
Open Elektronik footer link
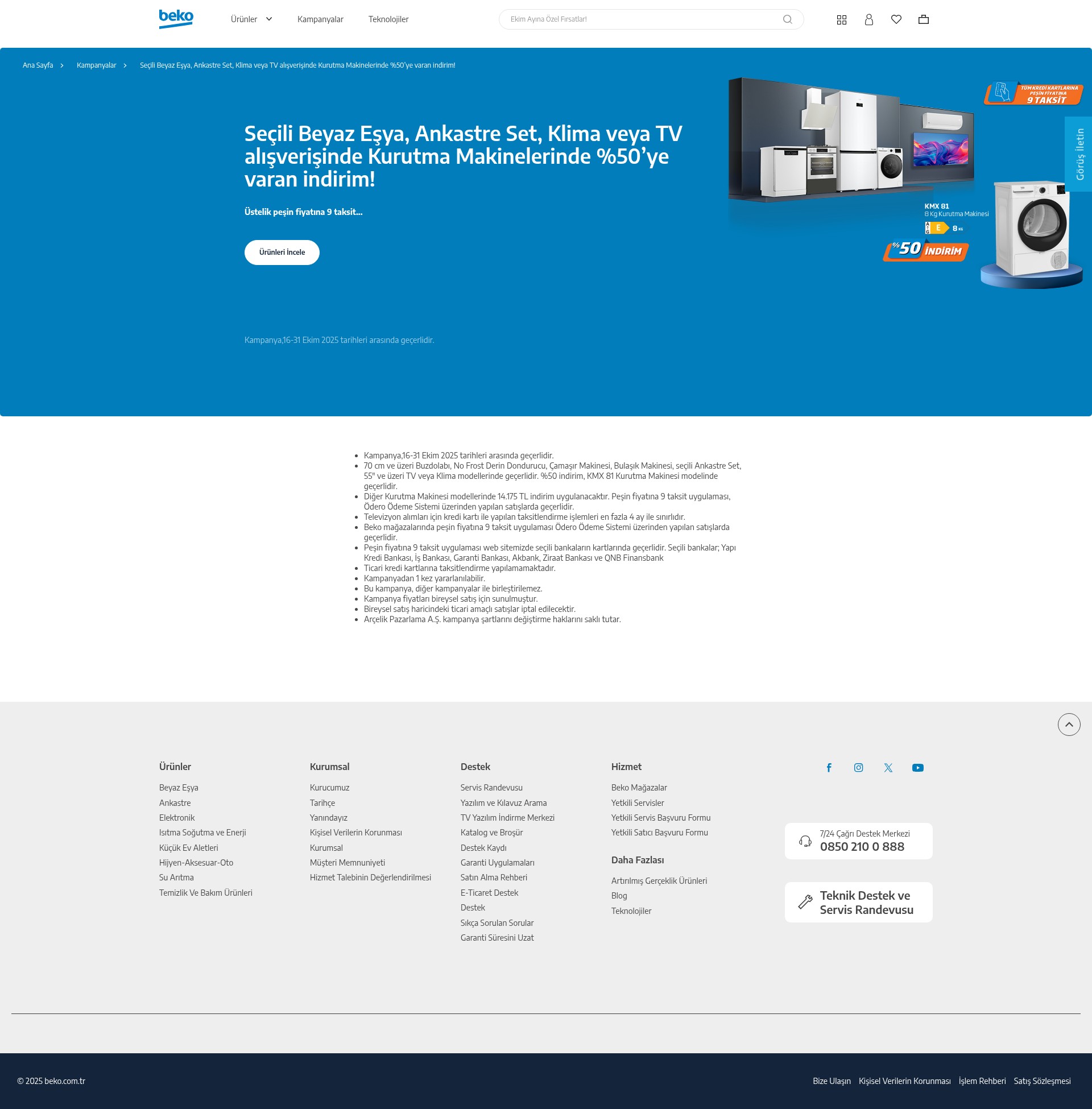pos(177,818)
